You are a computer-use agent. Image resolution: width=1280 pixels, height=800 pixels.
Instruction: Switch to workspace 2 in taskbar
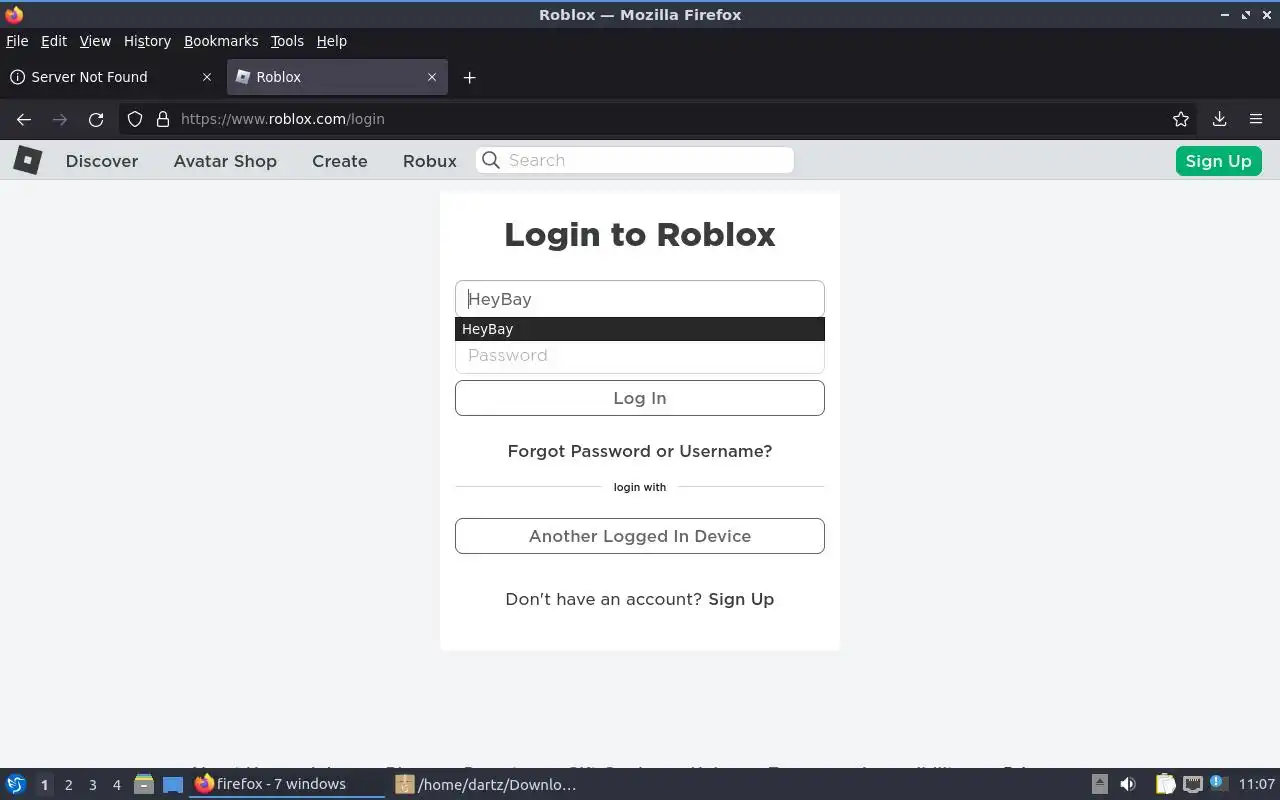click(x=68, y=785)
